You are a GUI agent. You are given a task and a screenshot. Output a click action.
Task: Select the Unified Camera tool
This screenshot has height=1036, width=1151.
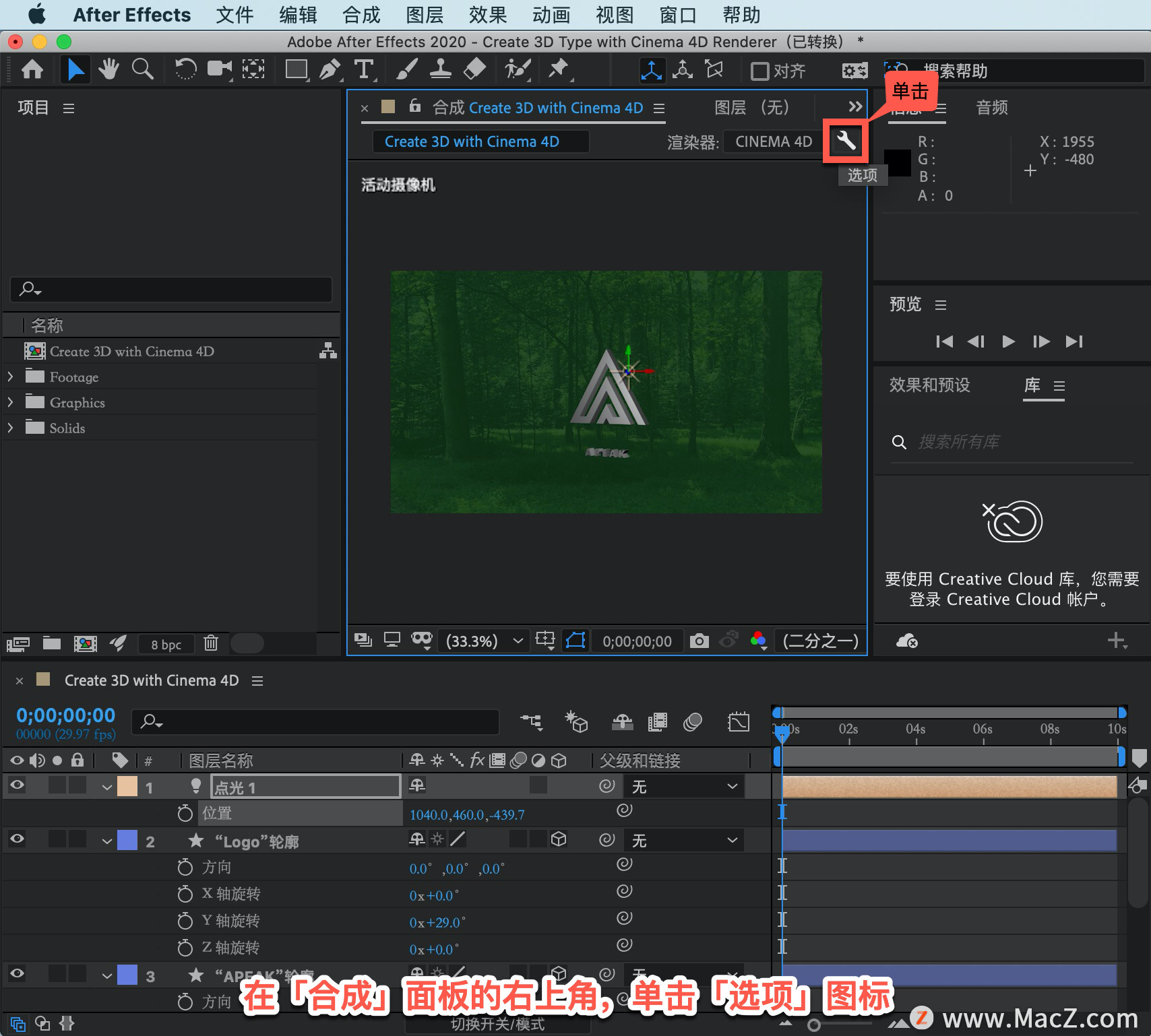click(x=219, y=69)
